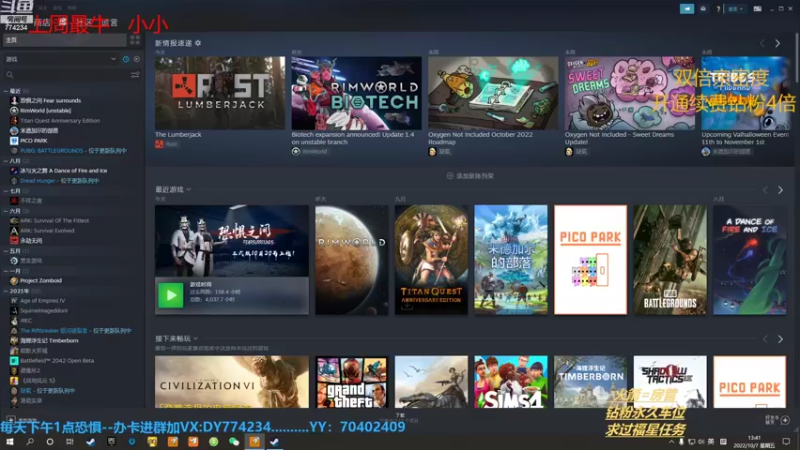Click the Project Zomboid game icon
Screen dimensions: 800x450
point(14,281)
